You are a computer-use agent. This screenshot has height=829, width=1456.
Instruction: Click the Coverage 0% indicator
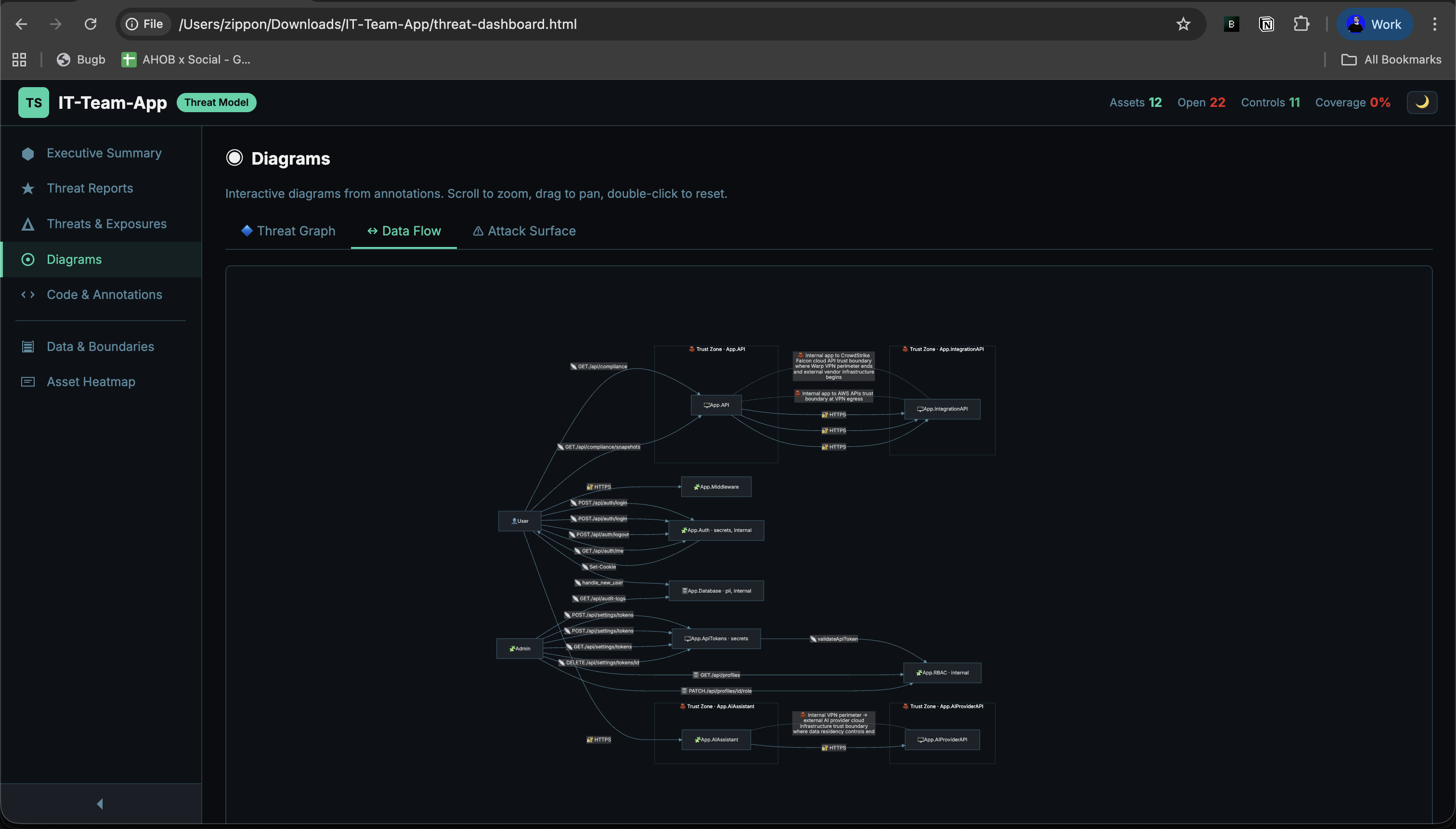(x=1352, y=103)
